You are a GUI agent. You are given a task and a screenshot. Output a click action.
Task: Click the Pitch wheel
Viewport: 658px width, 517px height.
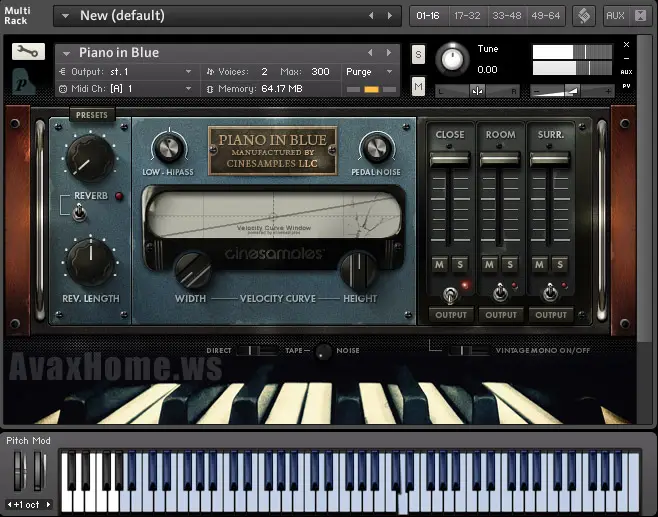(19, 471)
